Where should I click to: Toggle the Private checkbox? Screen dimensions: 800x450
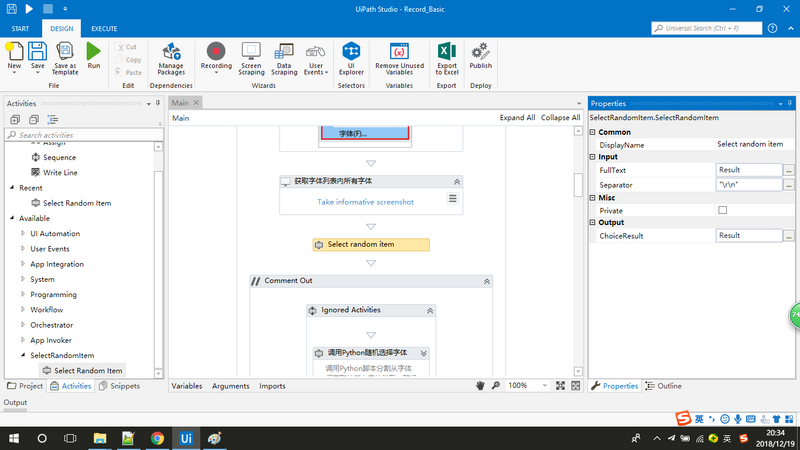pyautogui.click(x=722, y=210)
